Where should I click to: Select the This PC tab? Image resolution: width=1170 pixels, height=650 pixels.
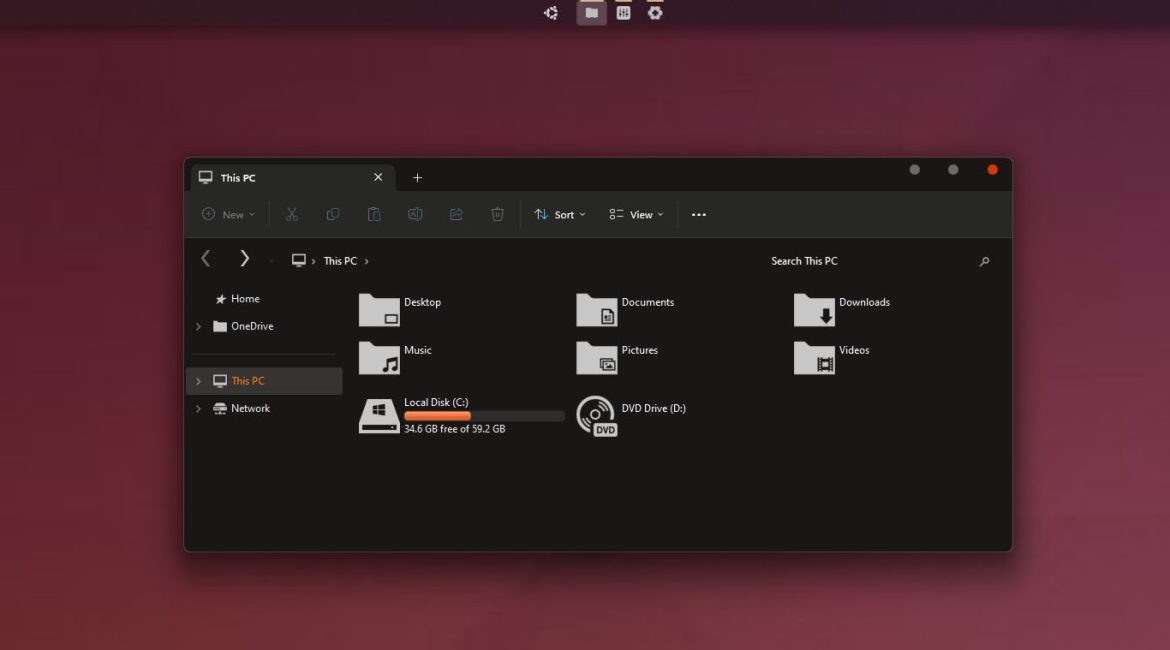pos(292,178)
